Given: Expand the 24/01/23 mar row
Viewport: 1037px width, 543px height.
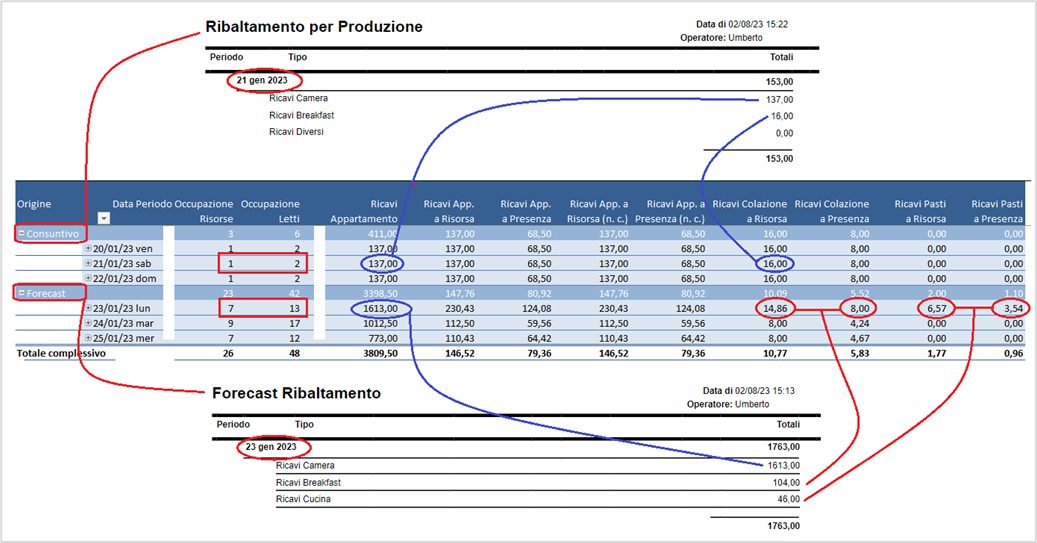Looking at the screenshot, I should click(88, 323).
